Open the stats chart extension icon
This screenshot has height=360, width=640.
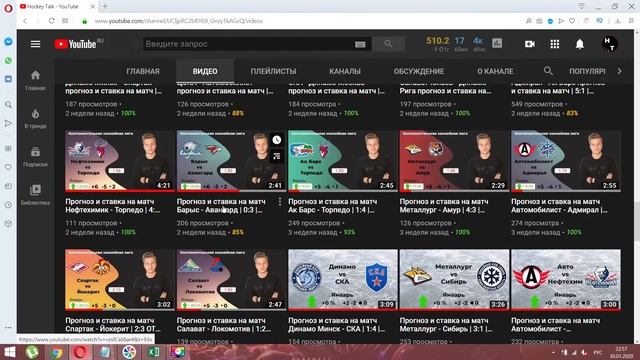click(x=497, y=43)
